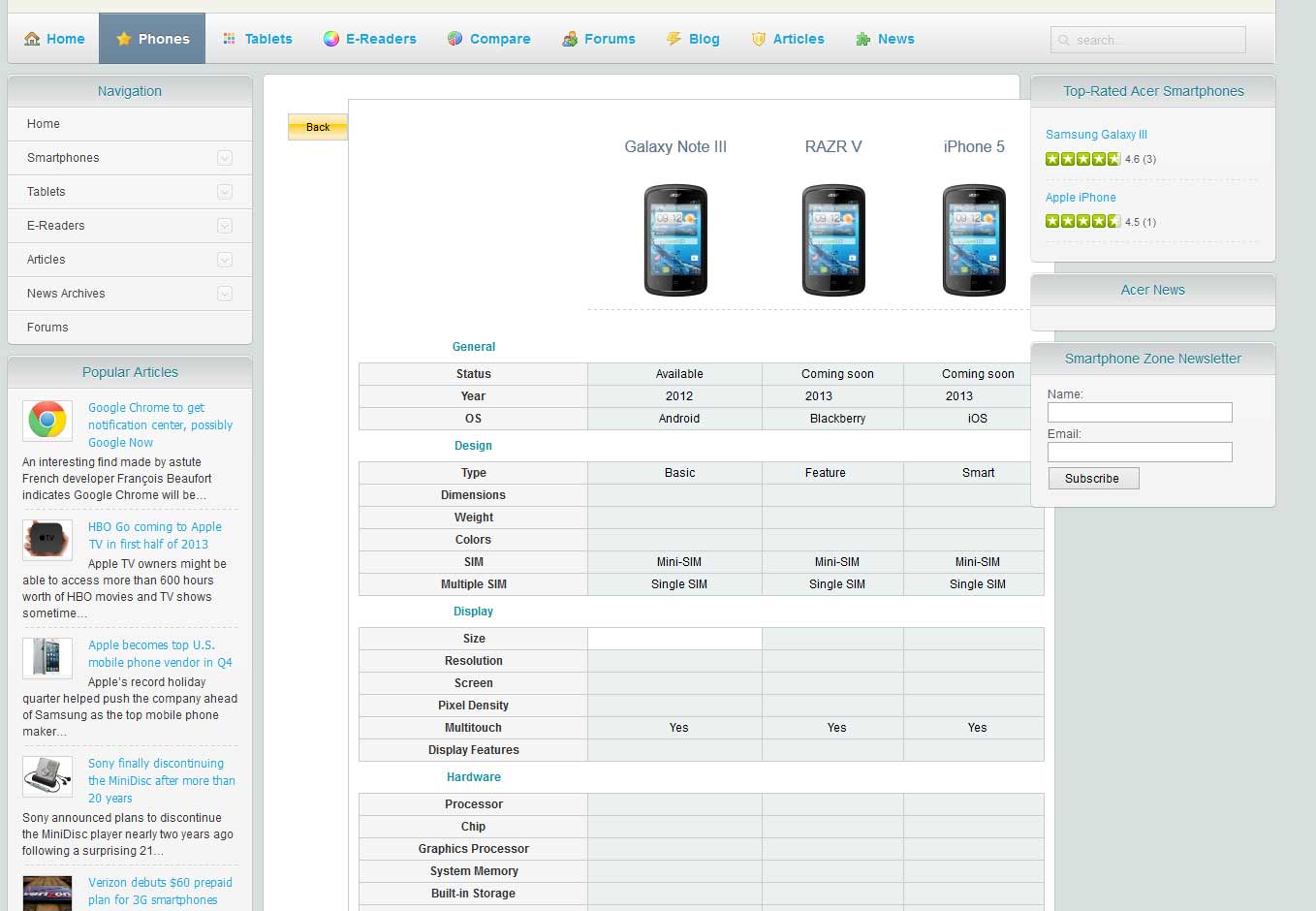Image resolution: width=1316 pixels, height=911 pixels.
Task: Select E-Readers in the Navigation sidebar
Action: (x=130, y=226)
